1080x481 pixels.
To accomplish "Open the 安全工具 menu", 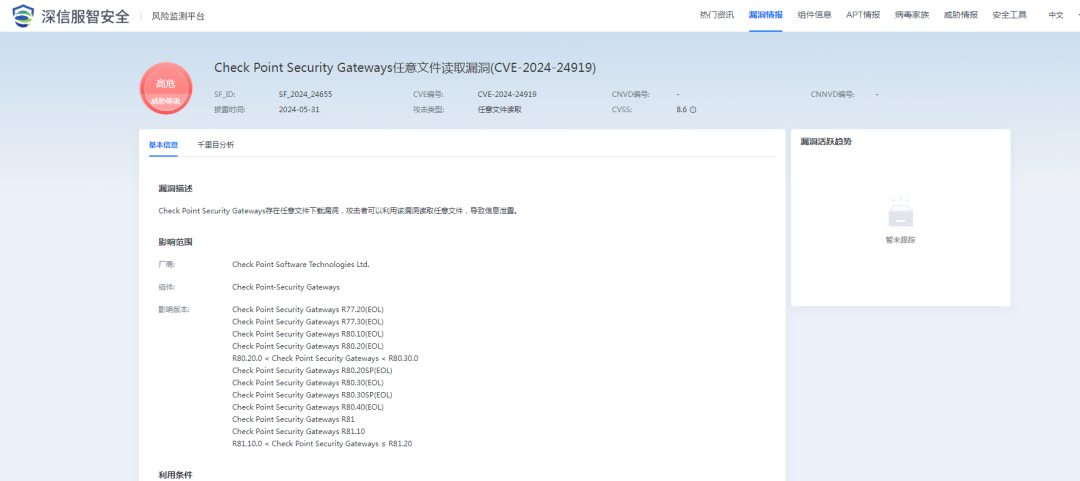I will [1009, 15].
